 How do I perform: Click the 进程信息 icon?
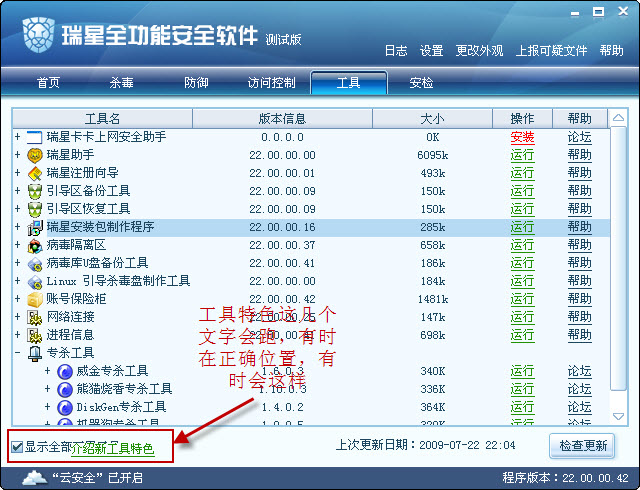click(35, 335)
